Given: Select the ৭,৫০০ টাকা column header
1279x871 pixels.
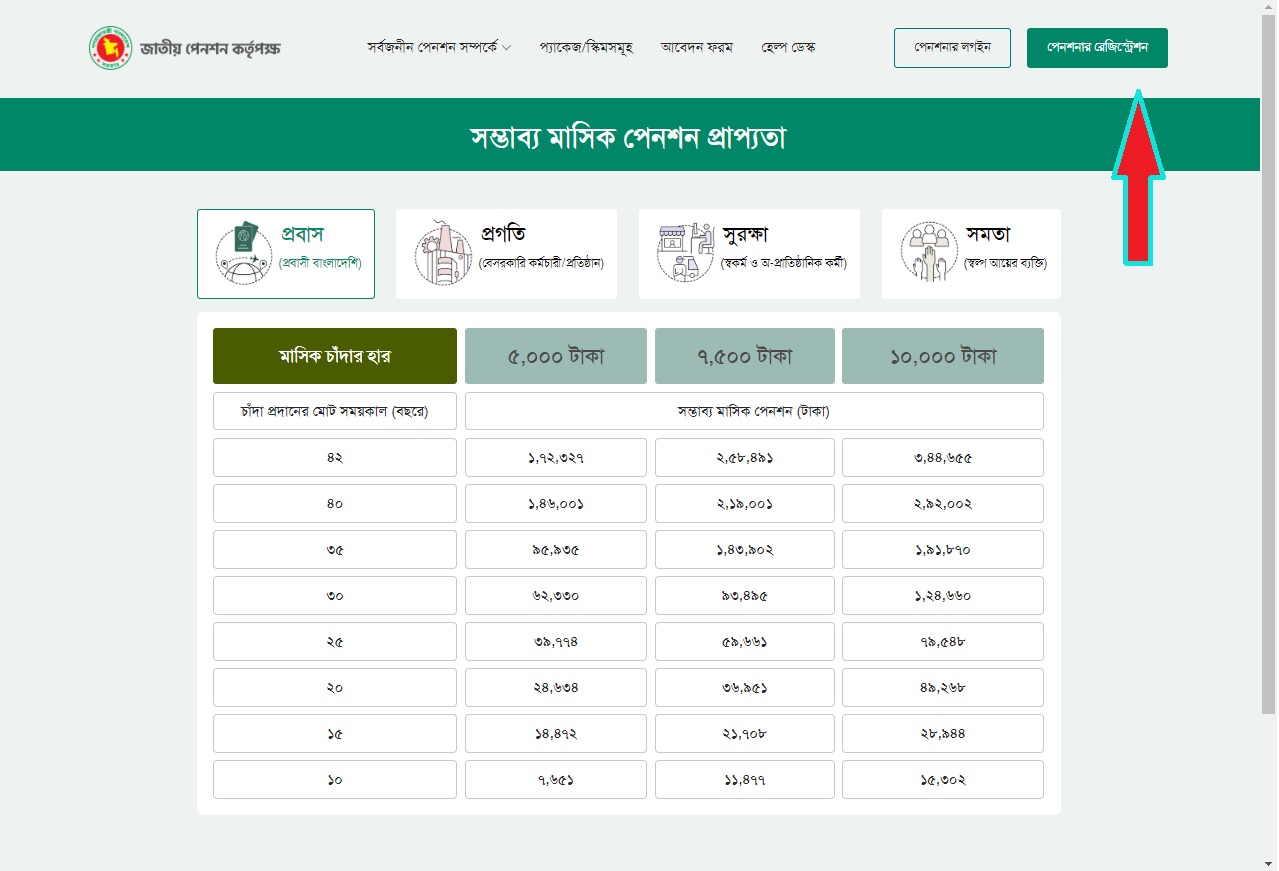Looking at the screenshot, I should 745,356.
